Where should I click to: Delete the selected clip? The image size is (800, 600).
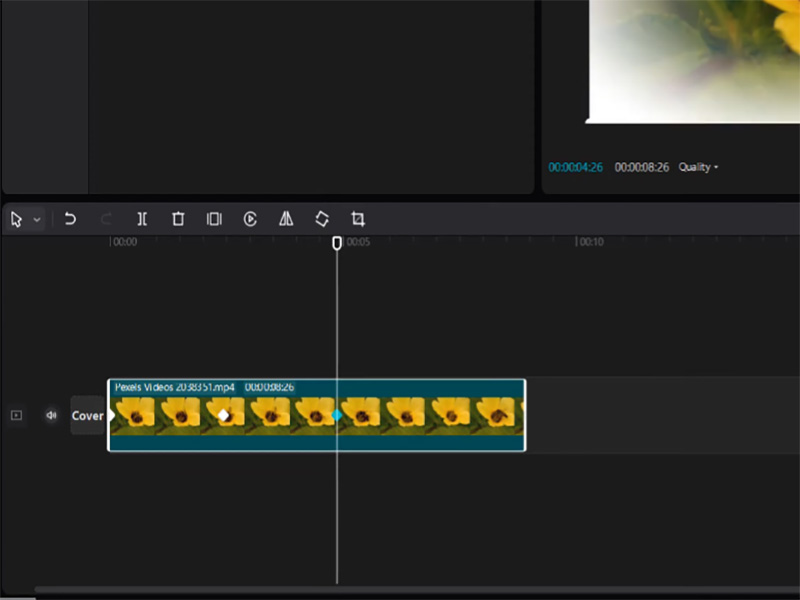178,219
